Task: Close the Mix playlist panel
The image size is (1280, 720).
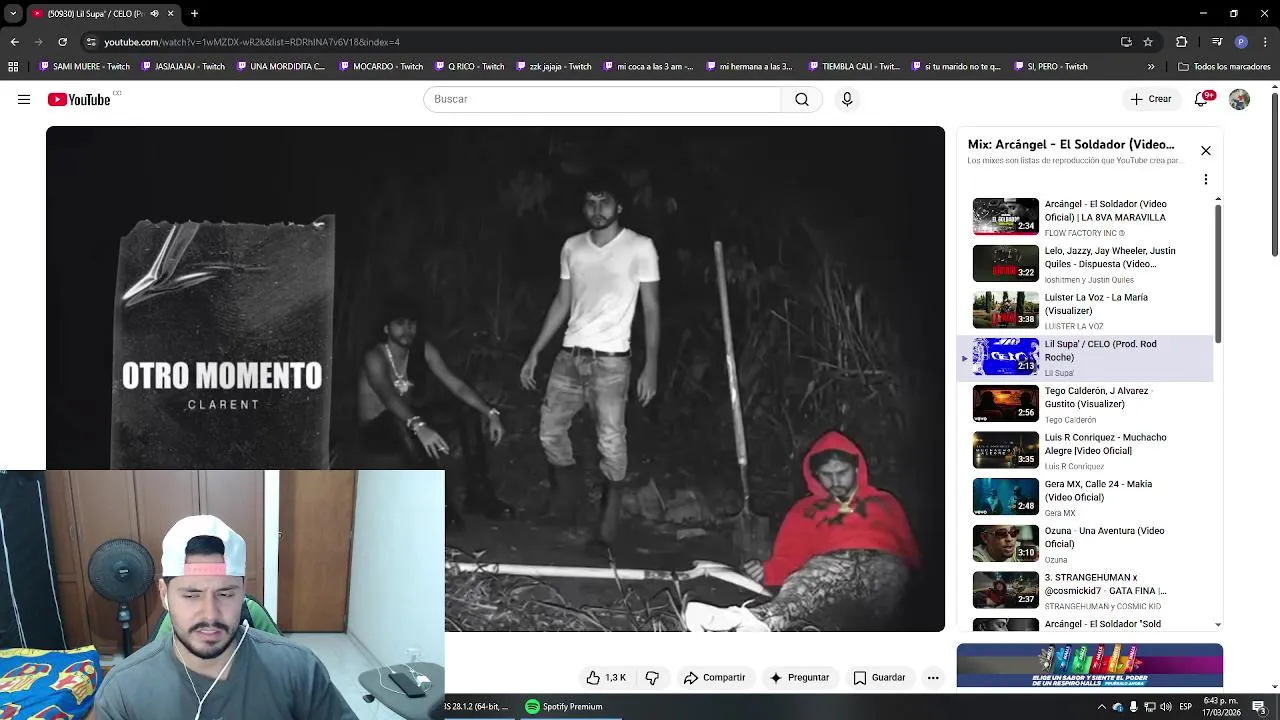Action: pyautogui.click(x=1206, y=150)
